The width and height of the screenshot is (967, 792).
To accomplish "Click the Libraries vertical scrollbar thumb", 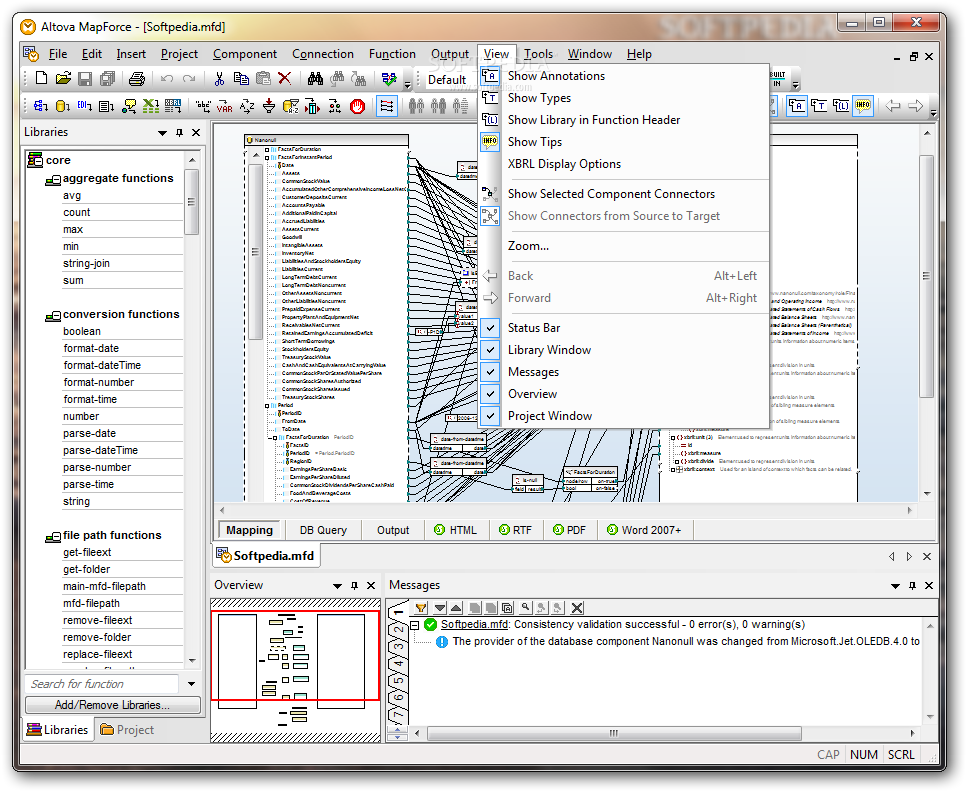I will pos(191,202).
